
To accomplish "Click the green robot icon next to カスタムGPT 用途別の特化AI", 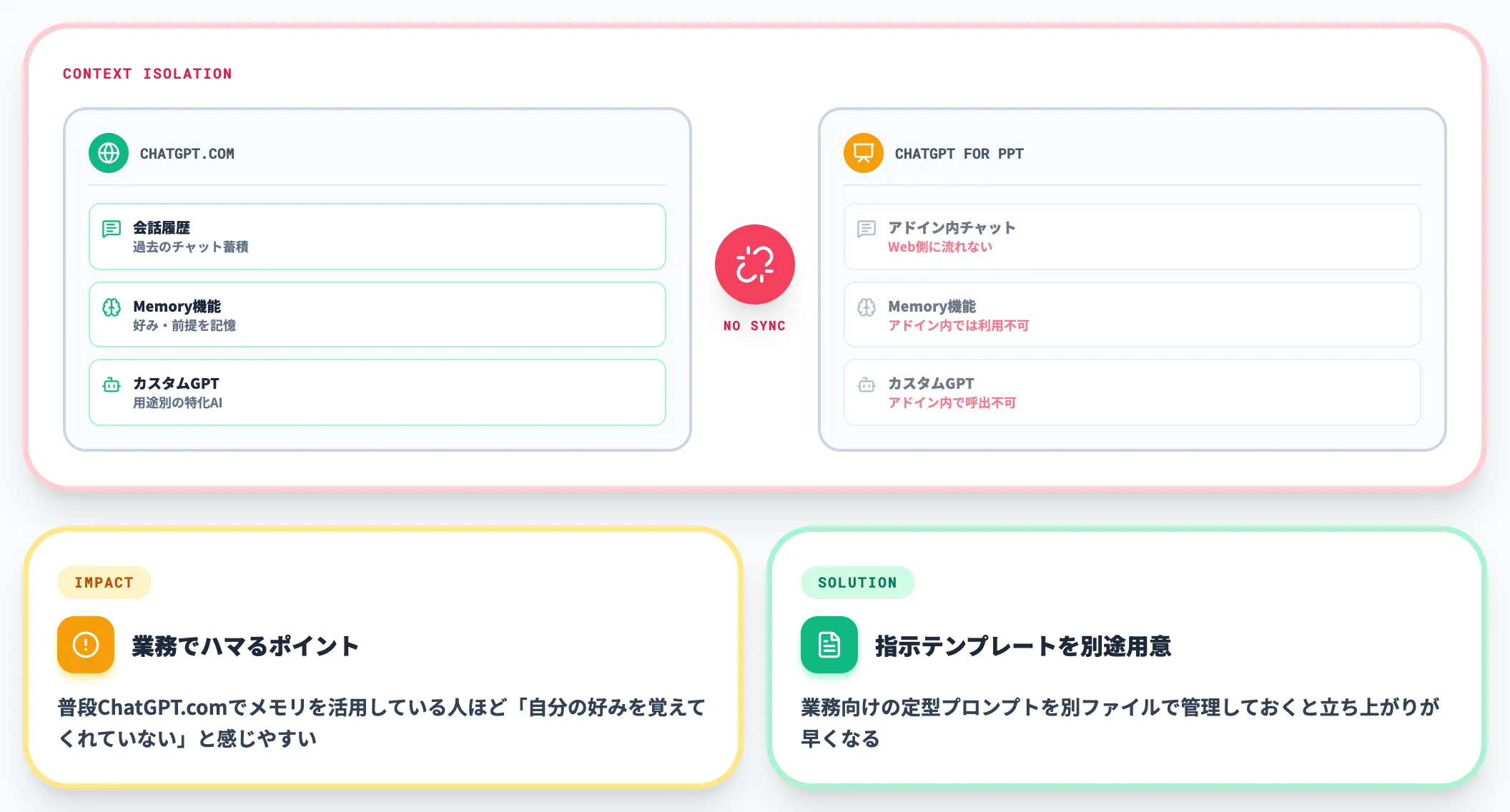I will pos(112,385).
